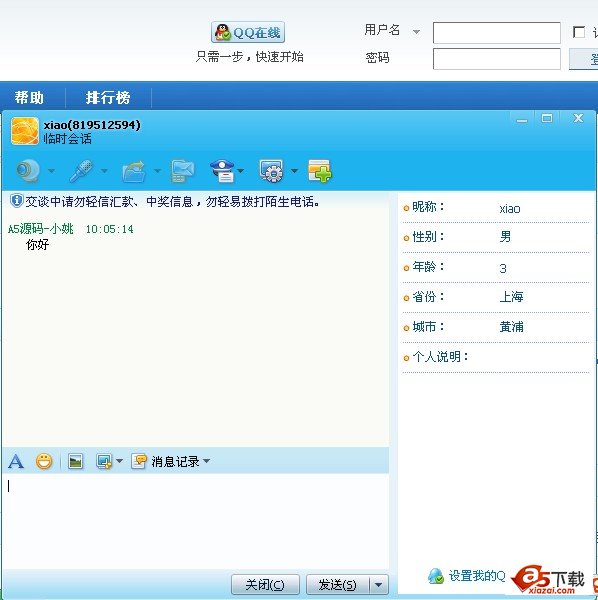Open the send SMS message icon

183,171
